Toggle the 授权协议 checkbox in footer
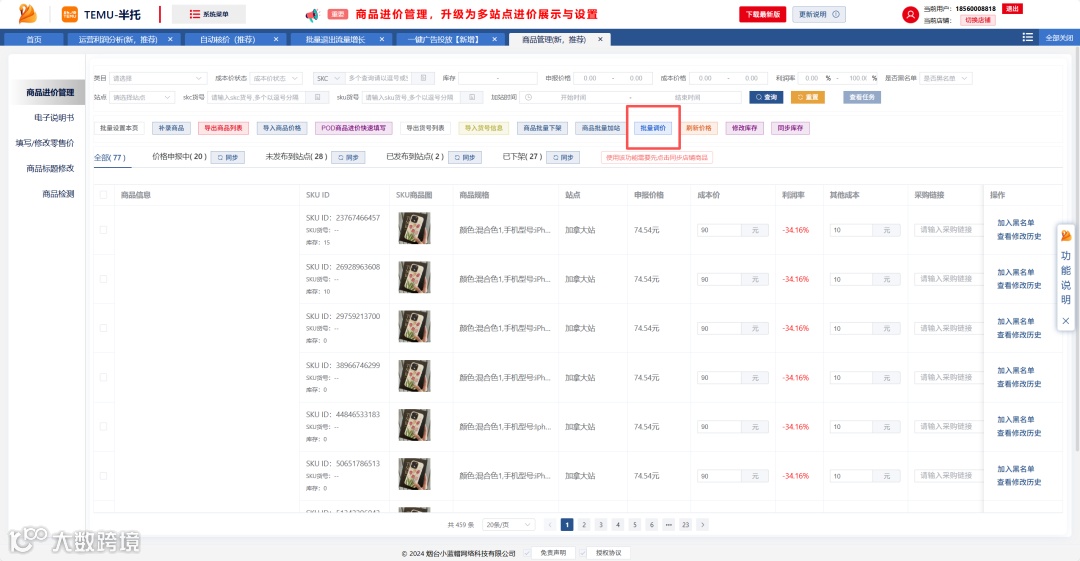This screenshot has width=1080, height=561. [582, 553]
